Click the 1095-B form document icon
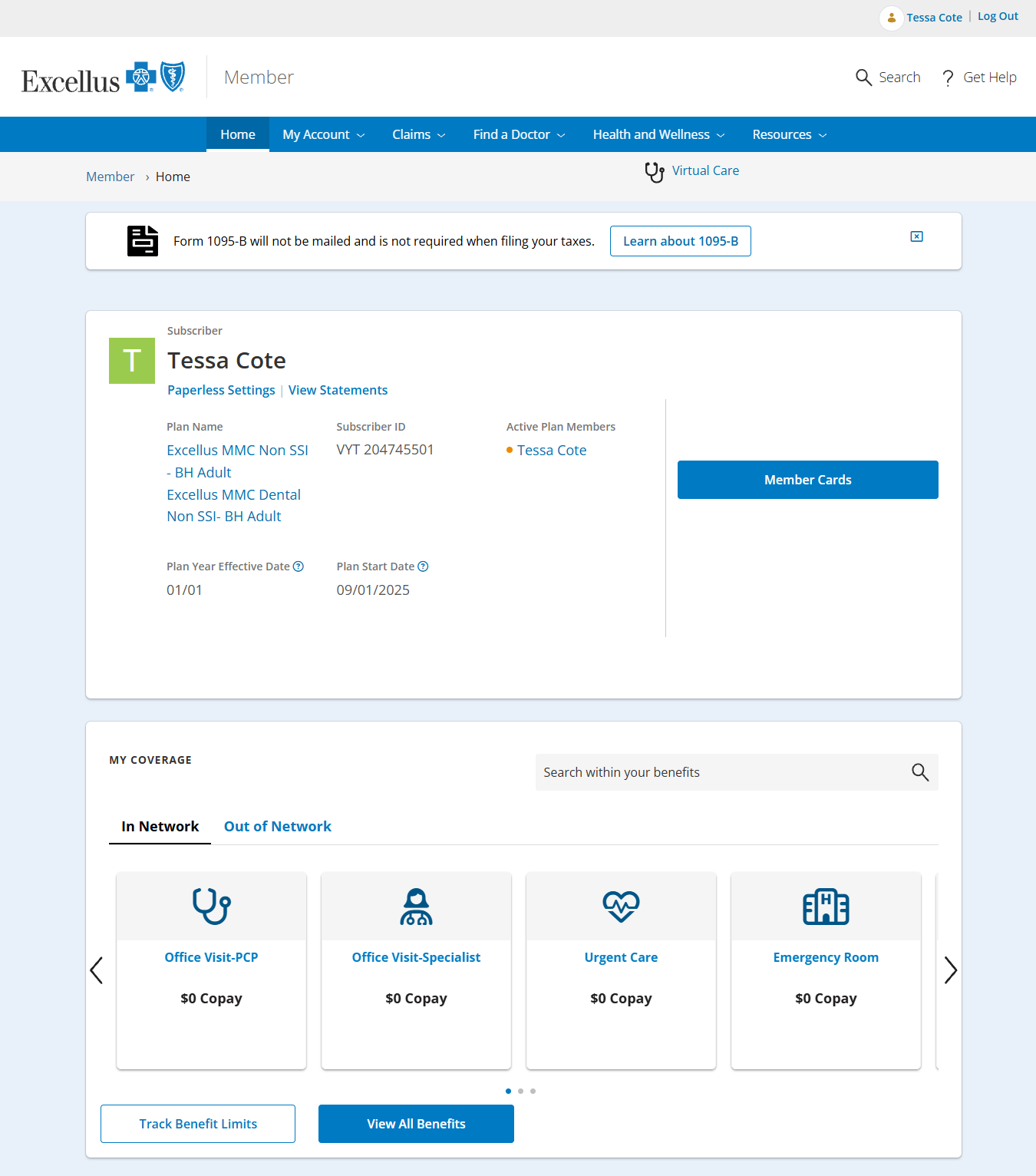1036x1176 pixels. (143, 241)
